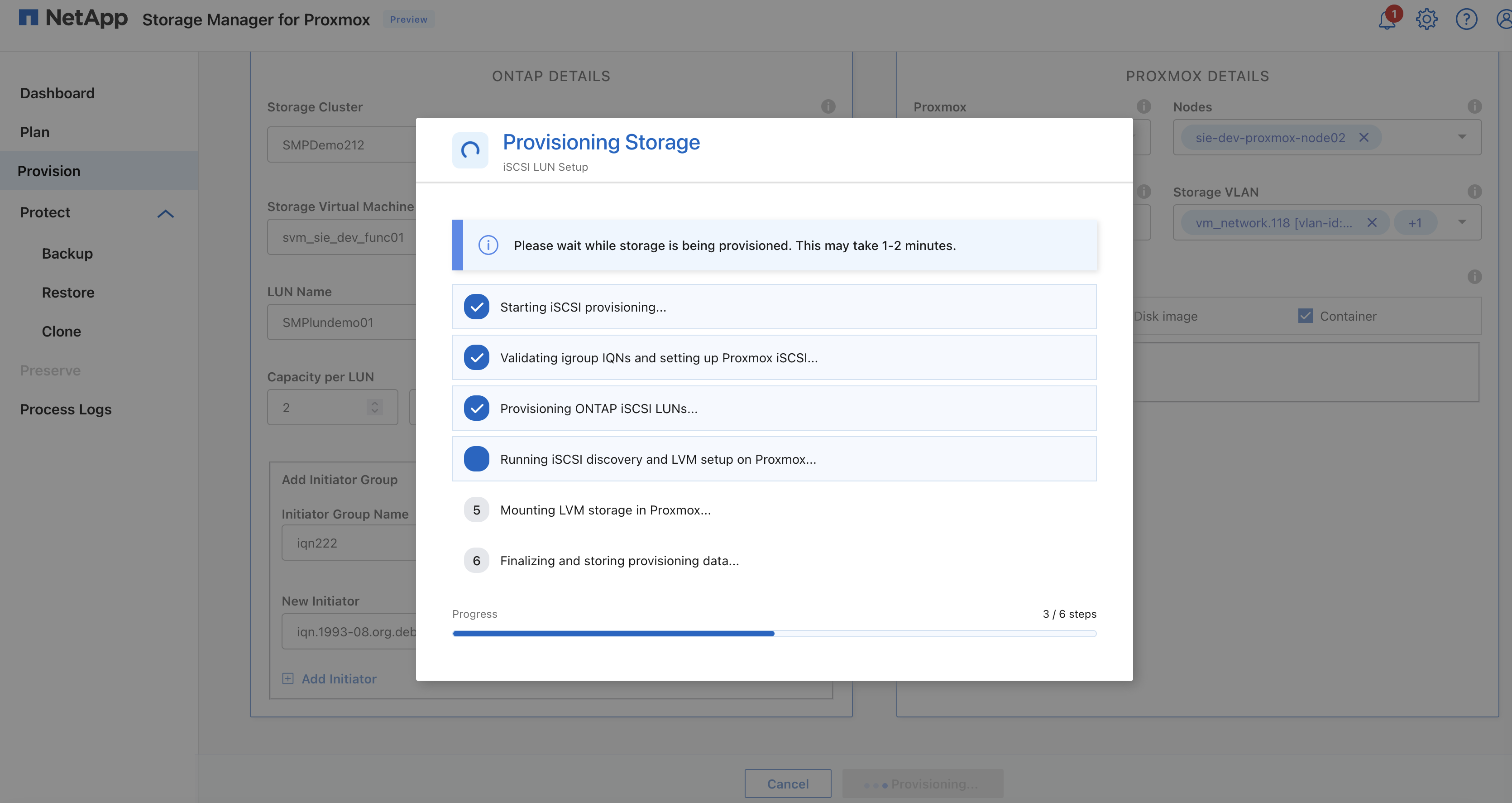Uncheck the Container checkbox

pos(1306,315)
